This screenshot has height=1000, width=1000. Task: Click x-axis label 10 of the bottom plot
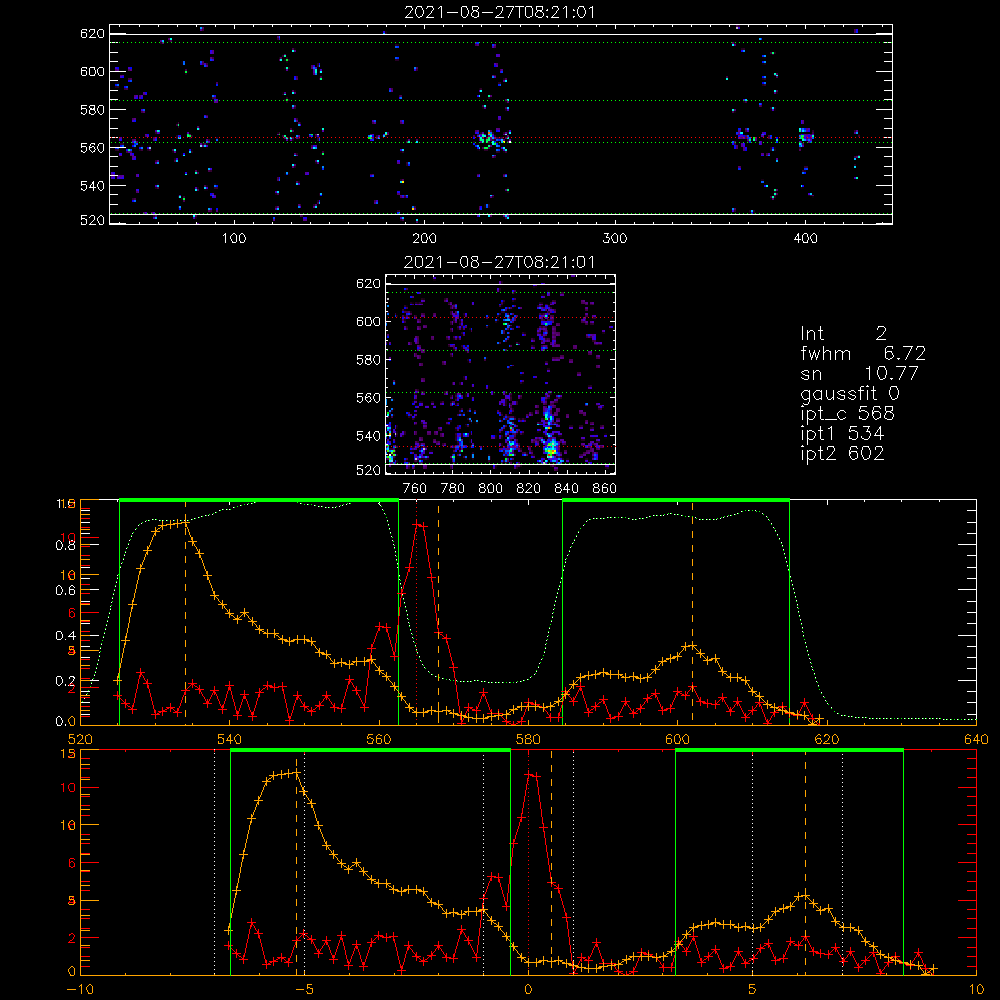[976, 990]
